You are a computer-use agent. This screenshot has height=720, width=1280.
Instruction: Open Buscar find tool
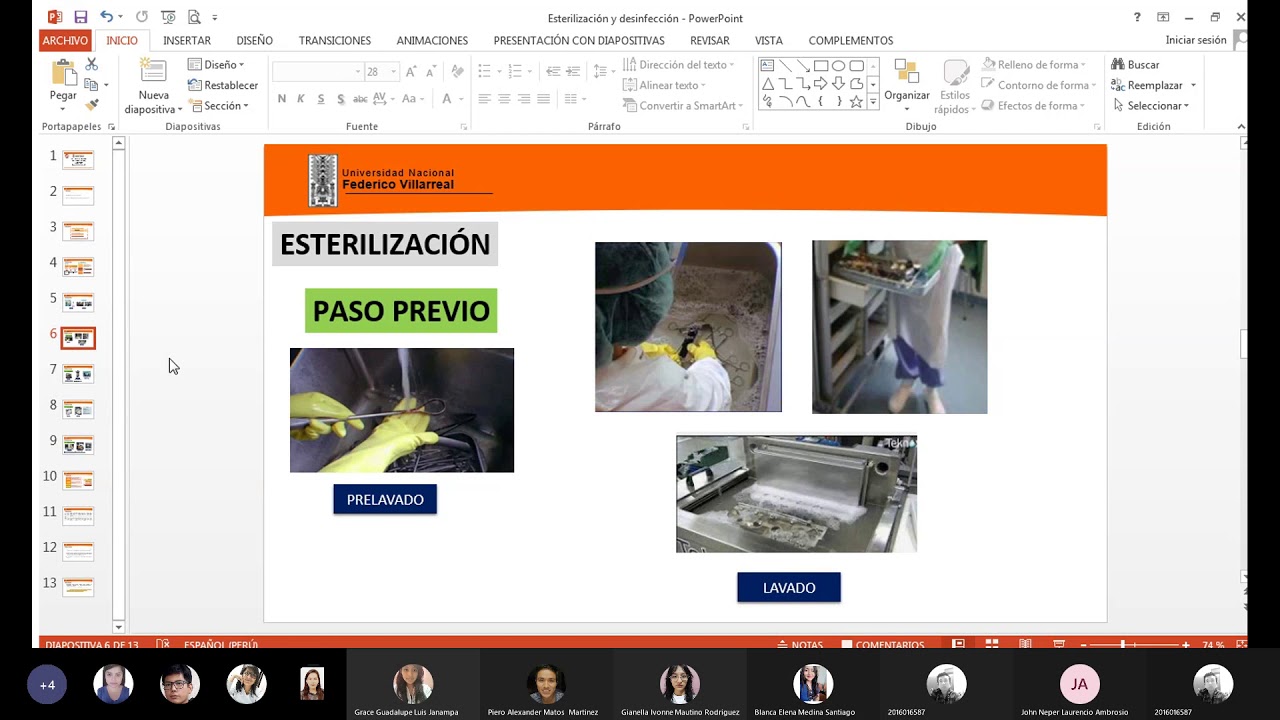(1135, 65)
